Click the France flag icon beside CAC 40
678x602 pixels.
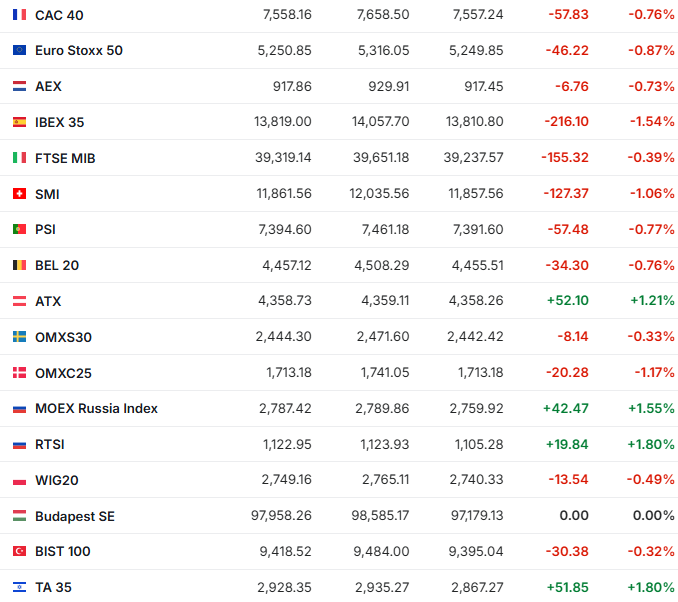pyautogui.click(x=19, y=15)
